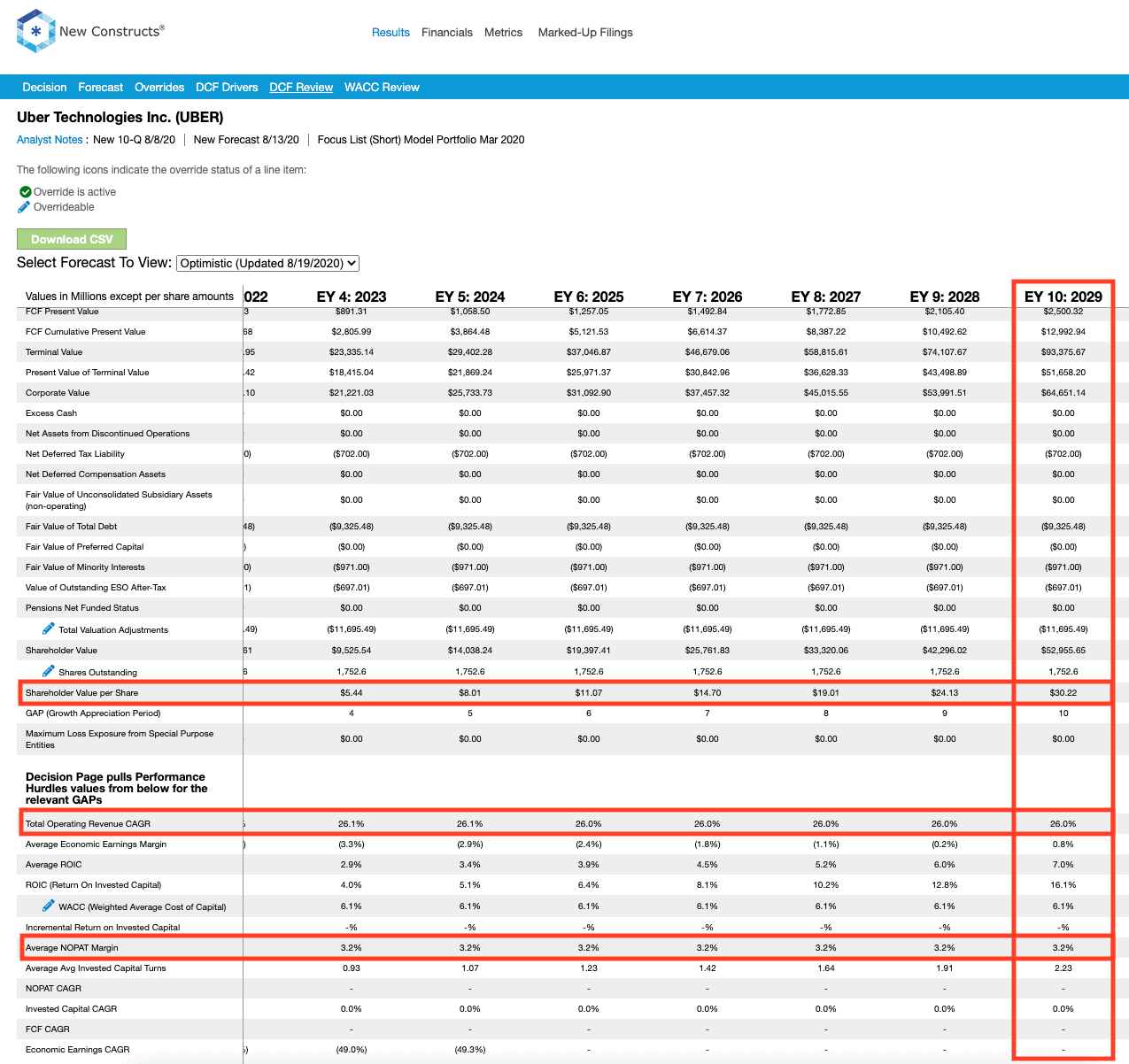Click the EY 7: 2026 column header
The image size is (1129, 1064).
pos(708,297)
